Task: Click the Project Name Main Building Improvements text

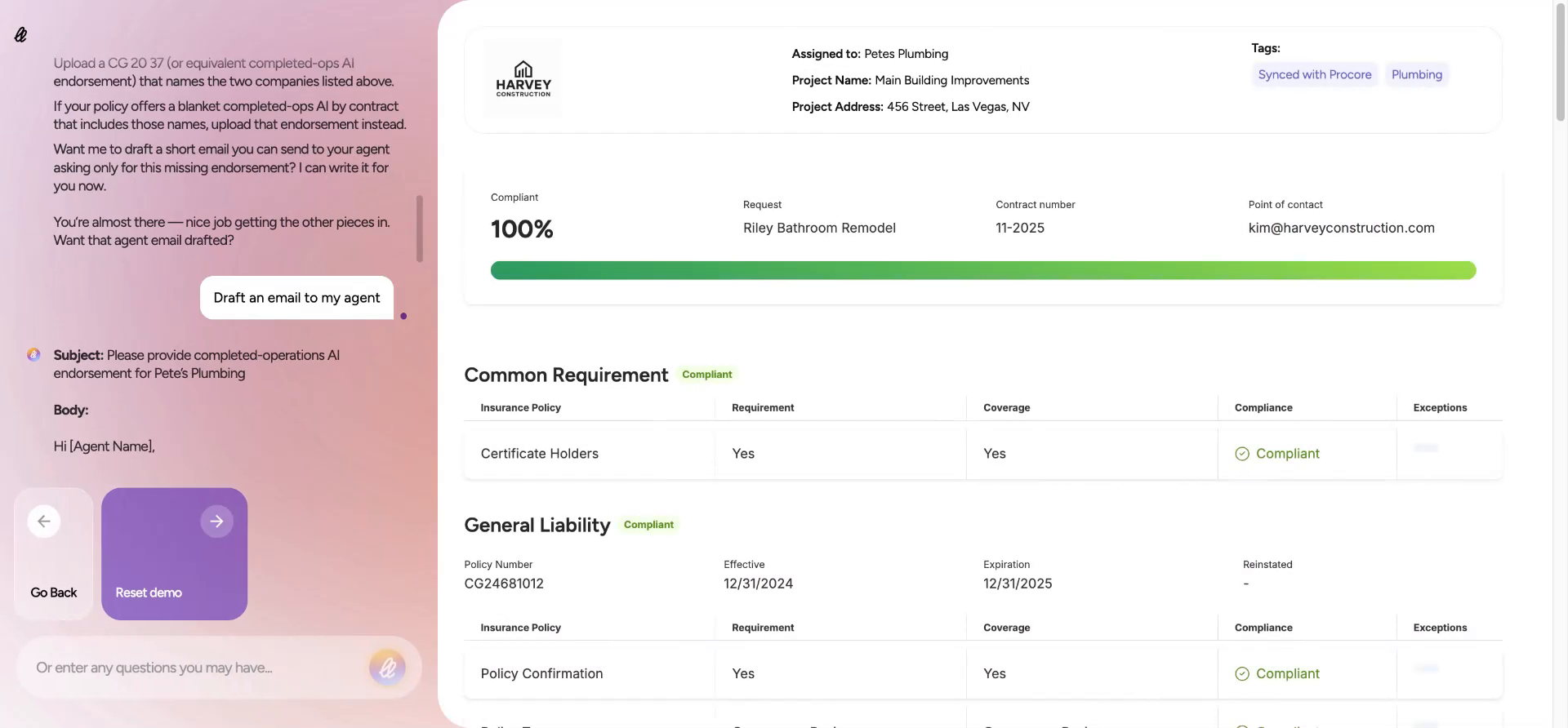Action: pyautogui.click(x=911, y=80)
